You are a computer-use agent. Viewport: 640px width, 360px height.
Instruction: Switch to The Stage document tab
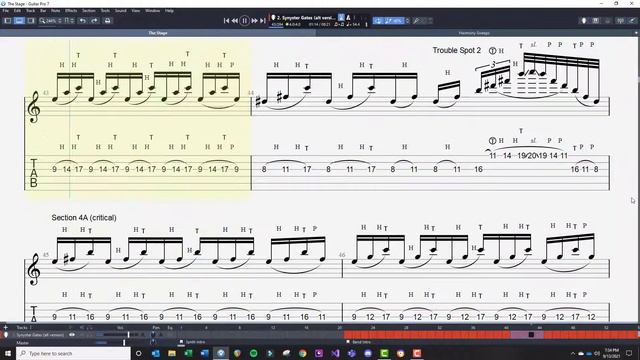pyautogui.click(x=158, y=33)
